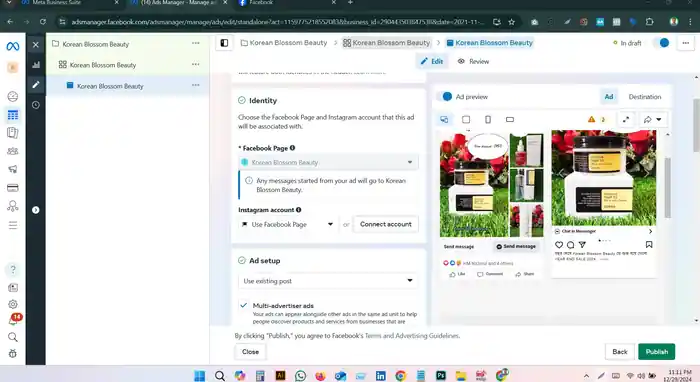Open the Campaigns table grid icon
700x382 pixels.
coord(12,115)
